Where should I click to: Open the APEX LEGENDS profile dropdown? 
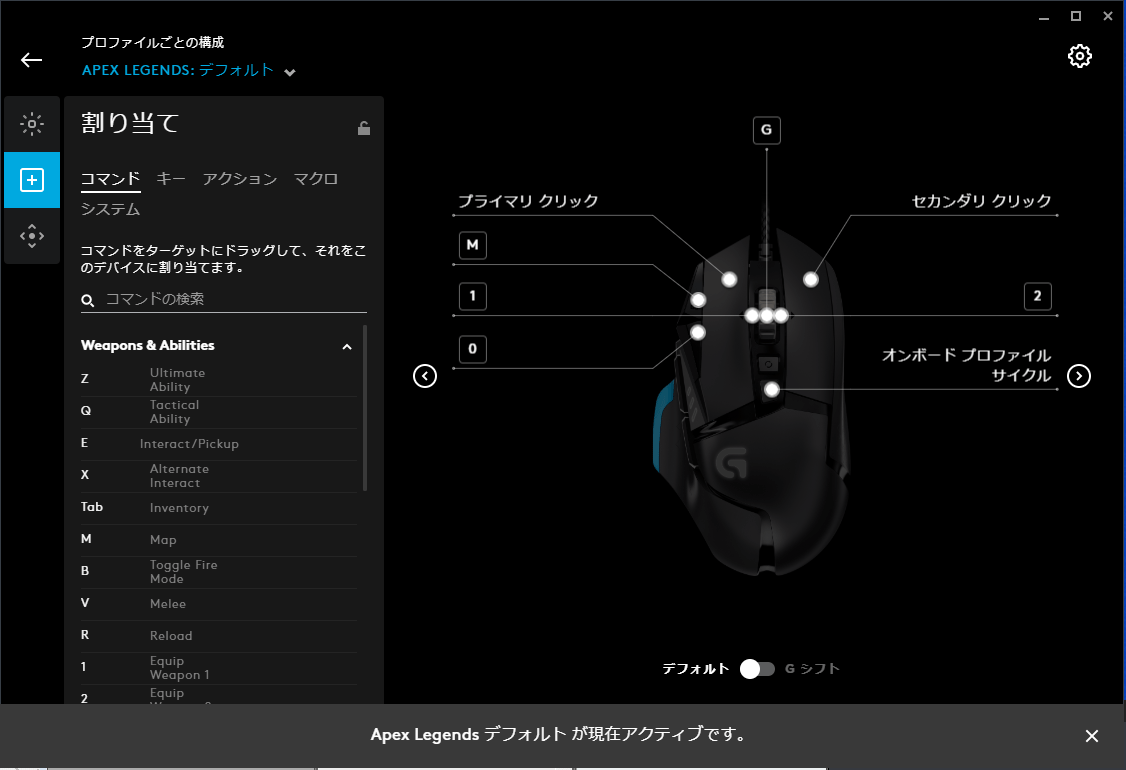pyautogui.click(x=290, y=72)
